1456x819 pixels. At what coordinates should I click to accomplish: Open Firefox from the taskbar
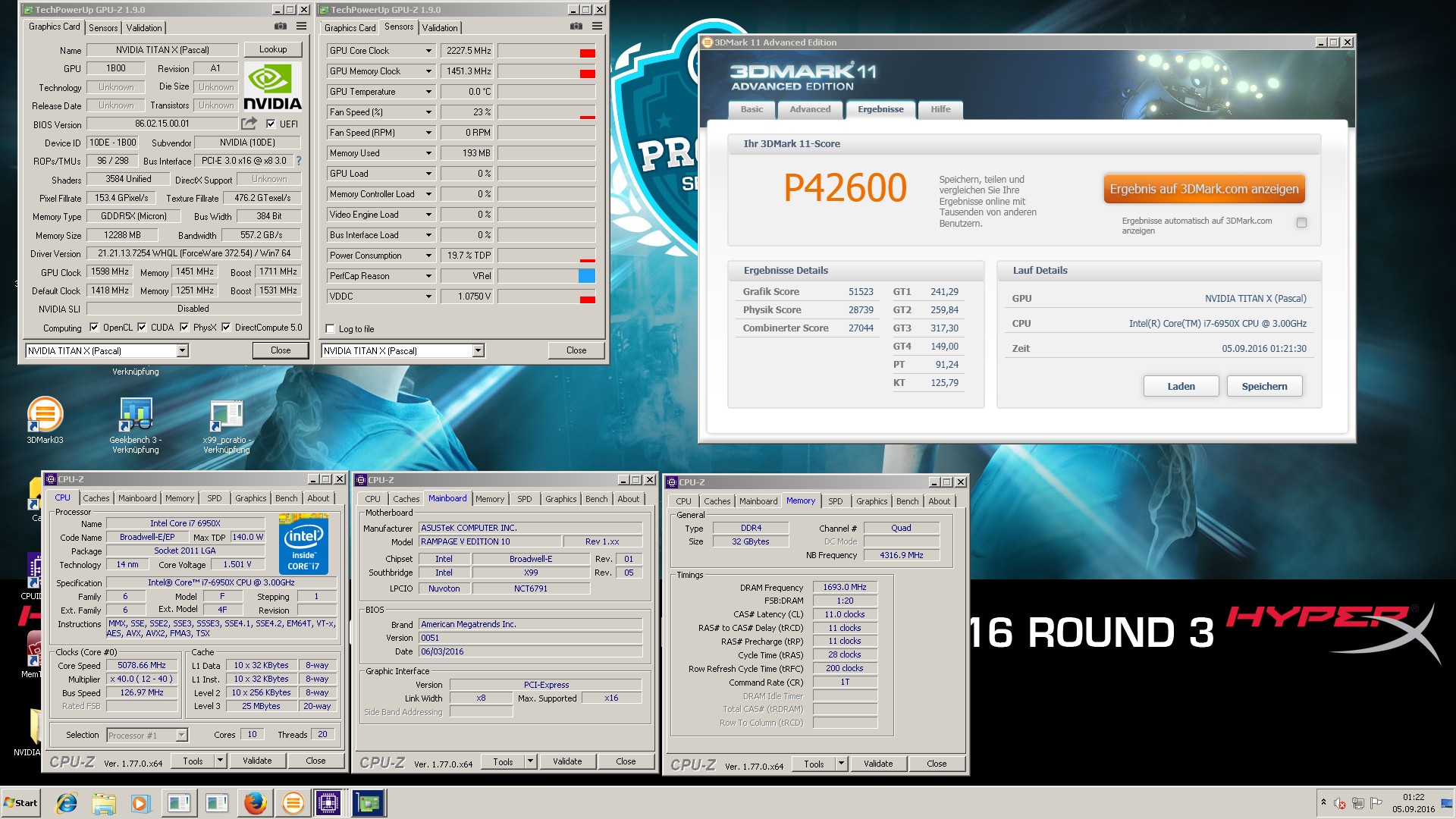pyautogui.click(x=255, y=803)
